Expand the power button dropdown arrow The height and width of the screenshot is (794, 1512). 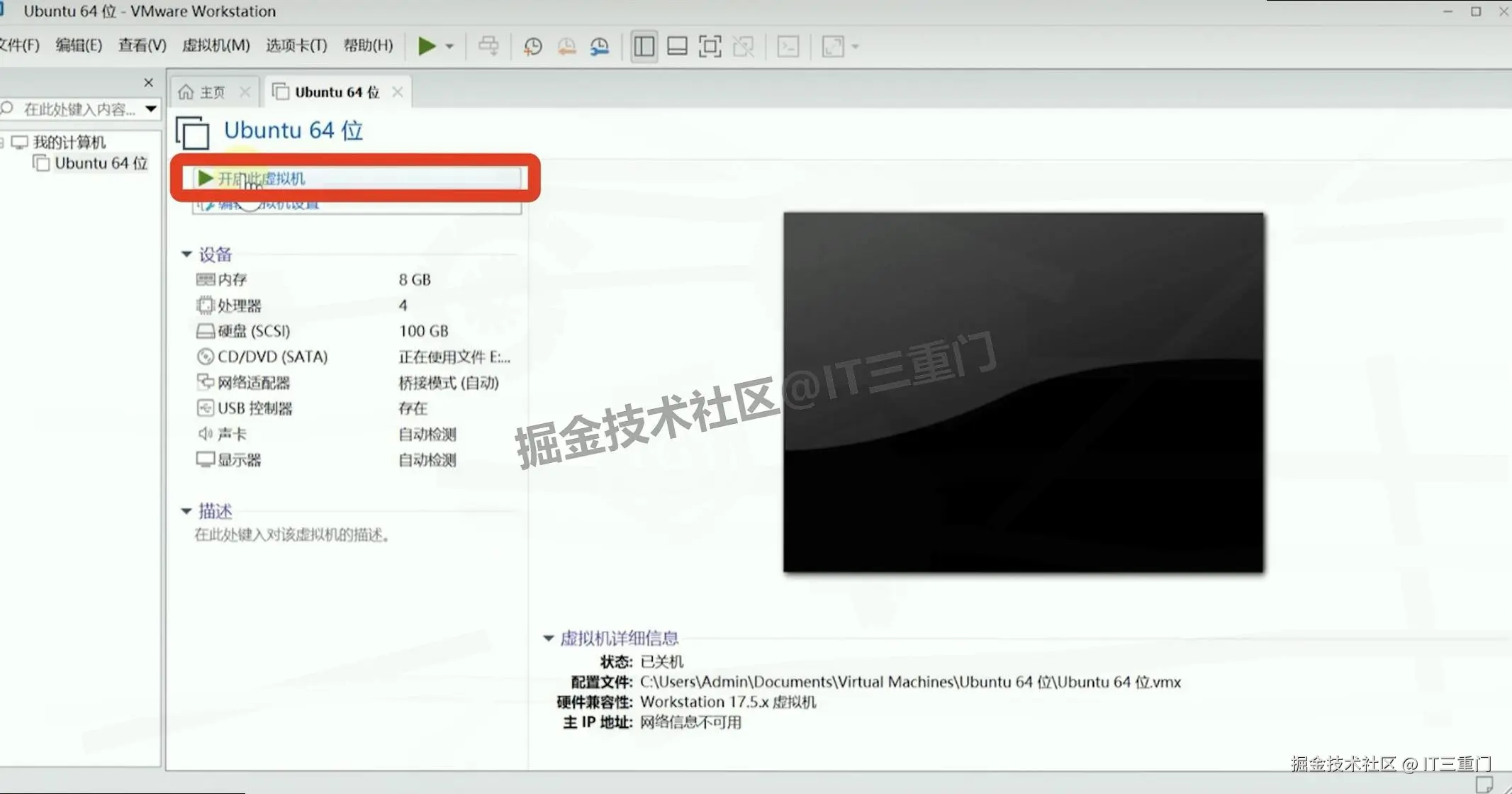pos(449,45)
